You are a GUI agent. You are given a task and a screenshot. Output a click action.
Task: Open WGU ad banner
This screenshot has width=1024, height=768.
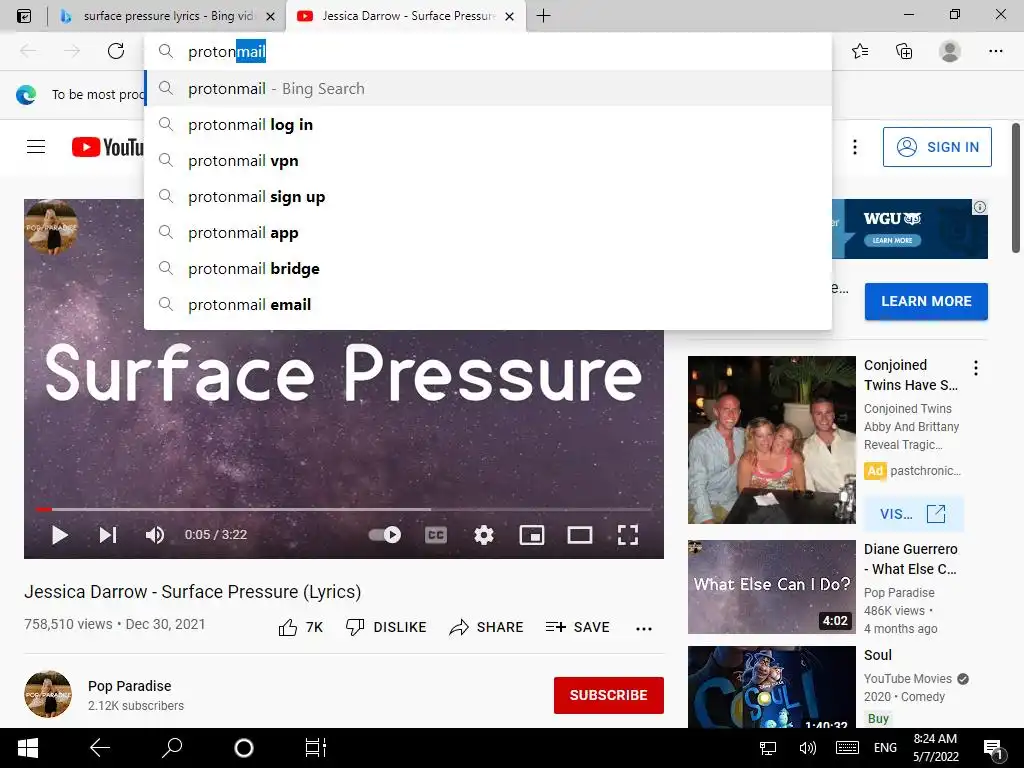coord(910,229)
